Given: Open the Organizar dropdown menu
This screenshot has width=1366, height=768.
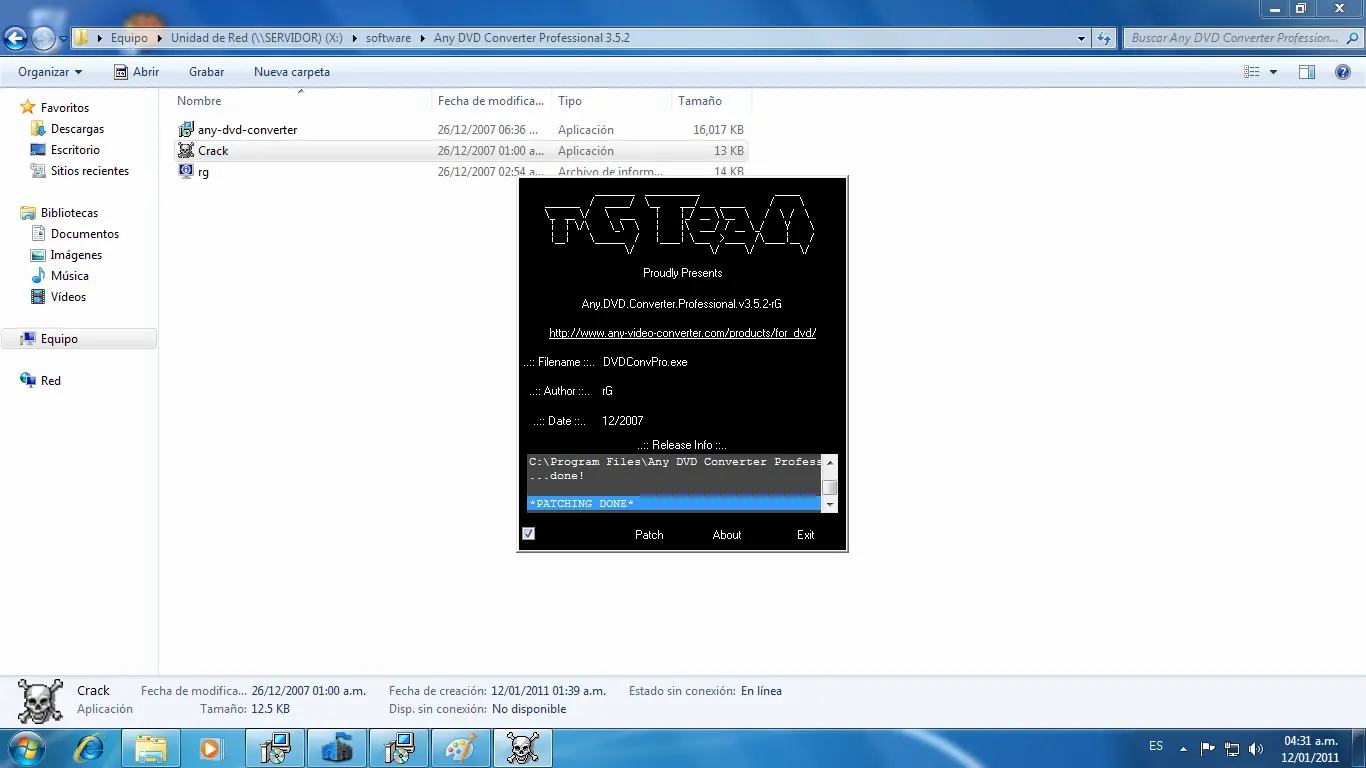Looking at the screenshot, I should [50, 72].
